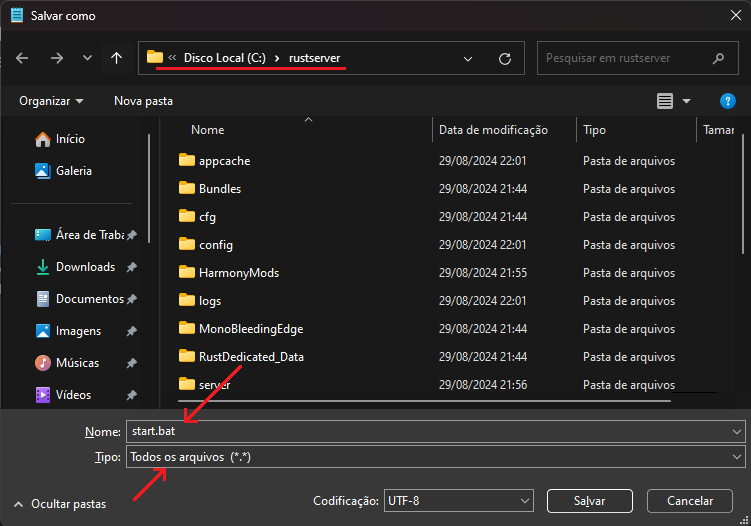Close the Salvar como dialog
This screenshot has height=526, width=751.
point(736,15)
